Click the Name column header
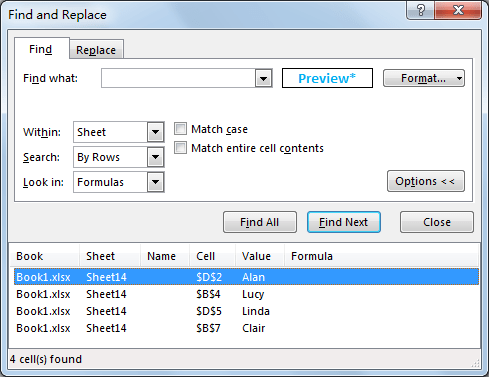 [165, 256]
